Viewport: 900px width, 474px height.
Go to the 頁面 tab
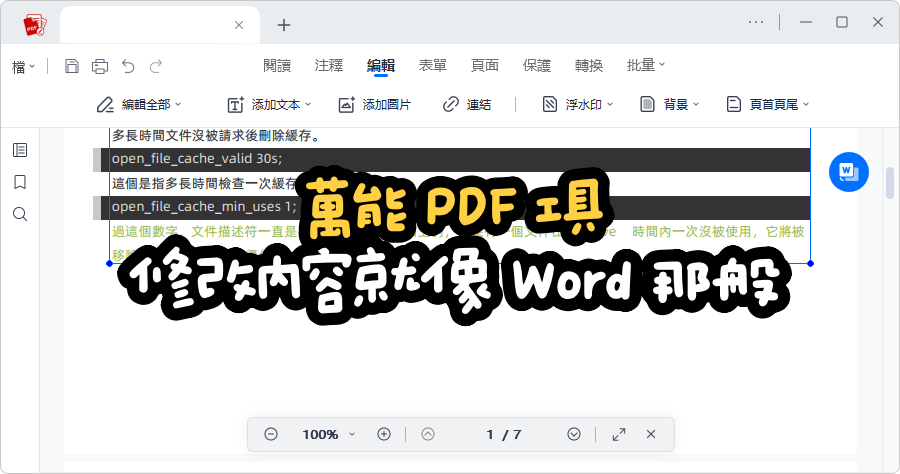tap(485, 65)
